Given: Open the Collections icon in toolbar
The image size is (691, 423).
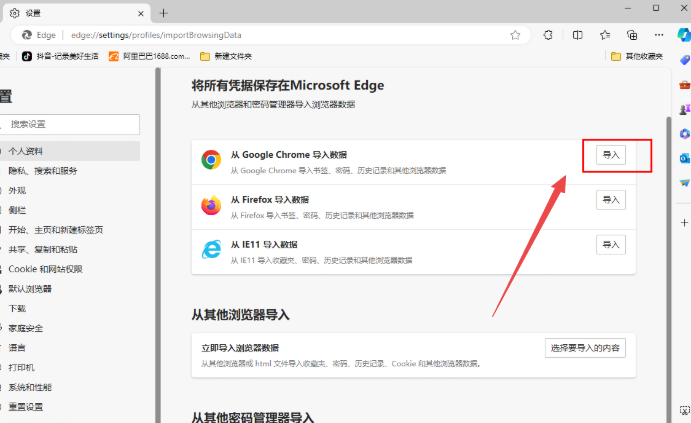Looking at the screenshot, I should [632, 35].
